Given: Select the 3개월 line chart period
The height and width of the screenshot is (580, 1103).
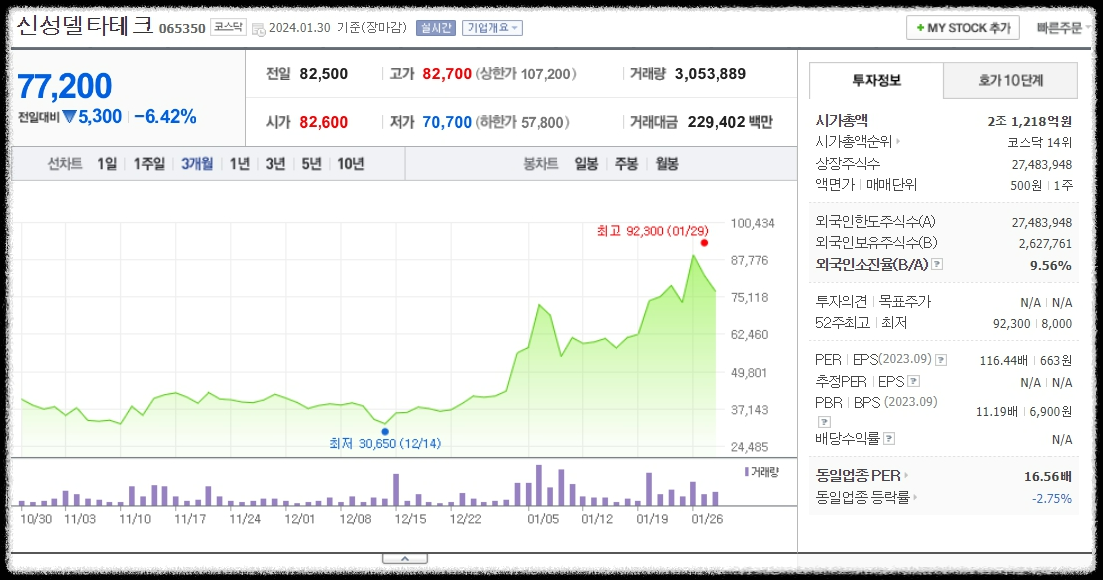Looking at the screenshot, I should coord(197,164).
